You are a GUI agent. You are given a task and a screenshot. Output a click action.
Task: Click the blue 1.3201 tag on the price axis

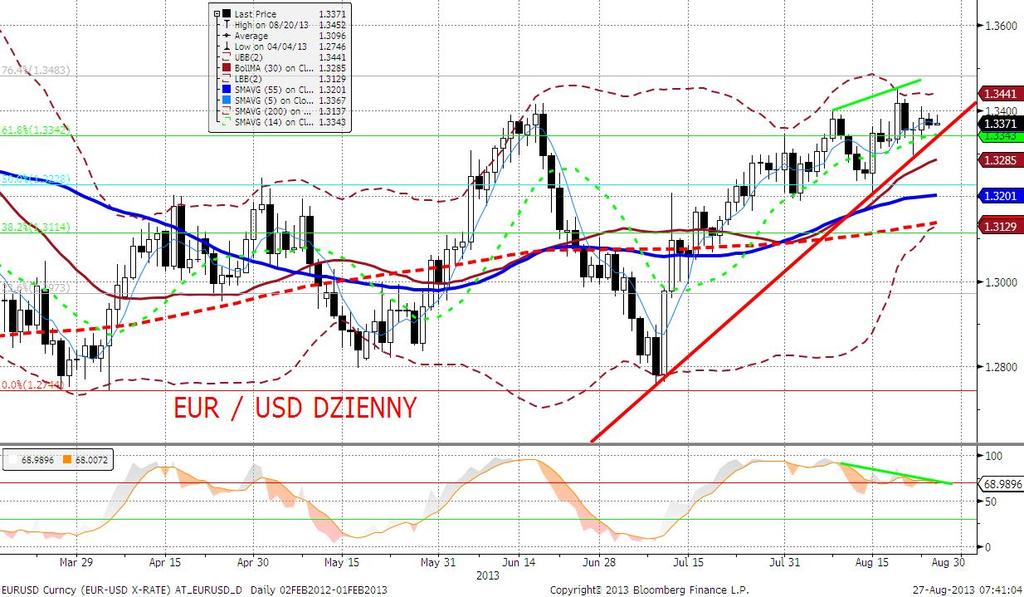[1000, 195]
